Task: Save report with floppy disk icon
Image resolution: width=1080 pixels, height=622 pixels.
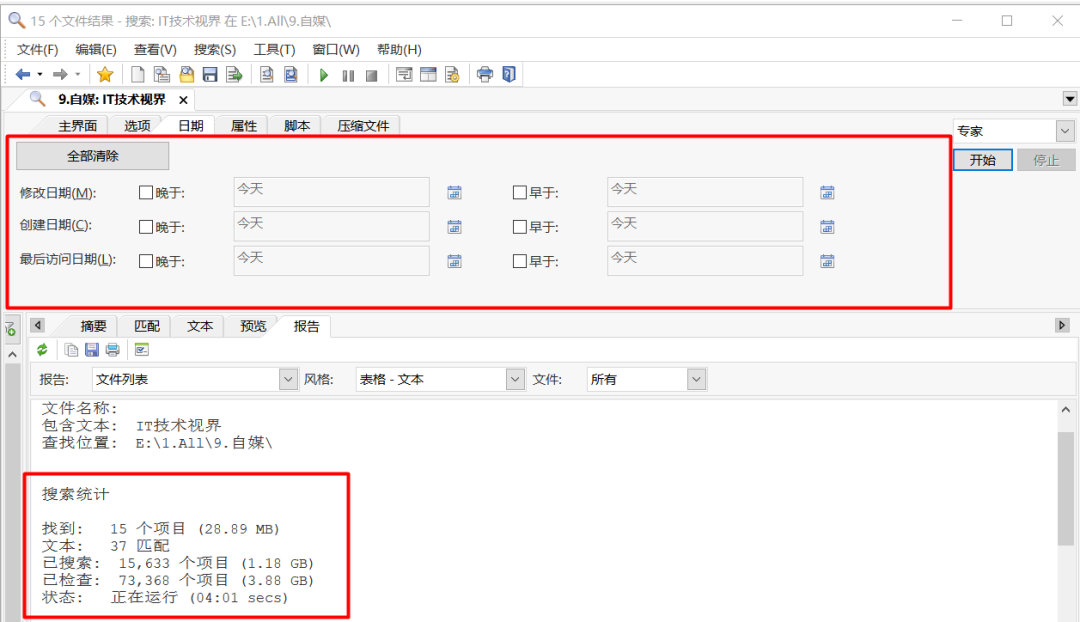Action: 92,350
